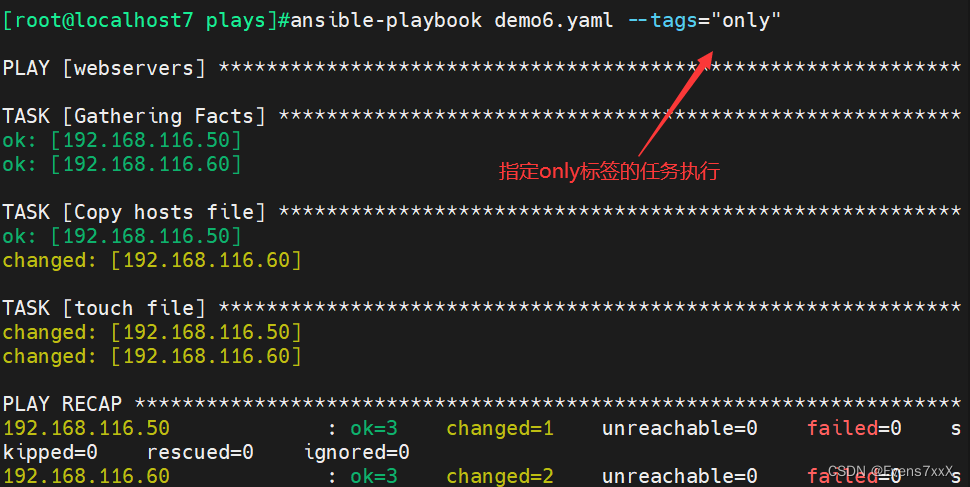Screen dimensions: 970x487
Task: Click ok 192.168.116.50 under Gathering Facts
Action: tap(121, 140)
